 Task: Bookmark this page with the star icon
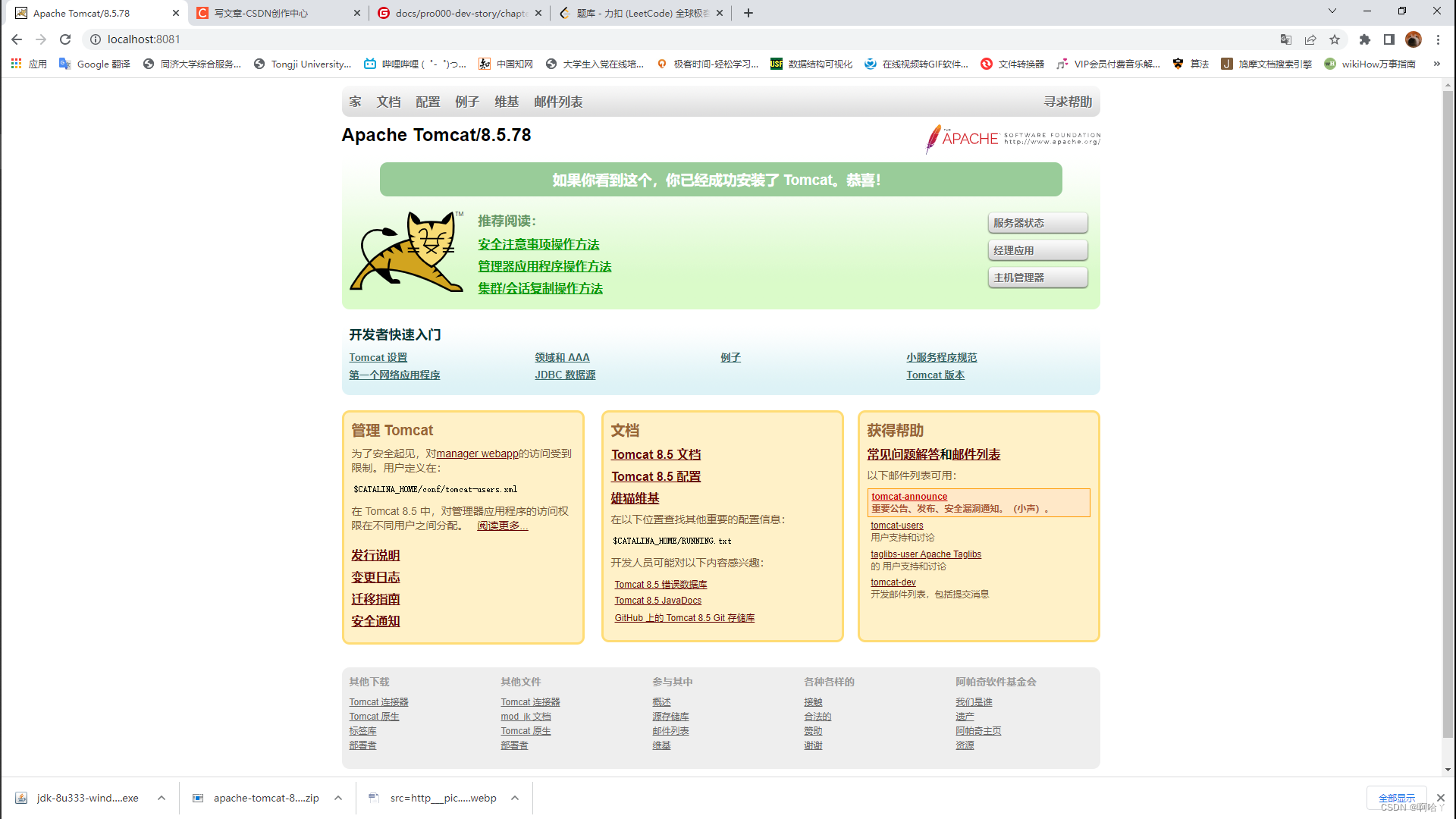1335,39
